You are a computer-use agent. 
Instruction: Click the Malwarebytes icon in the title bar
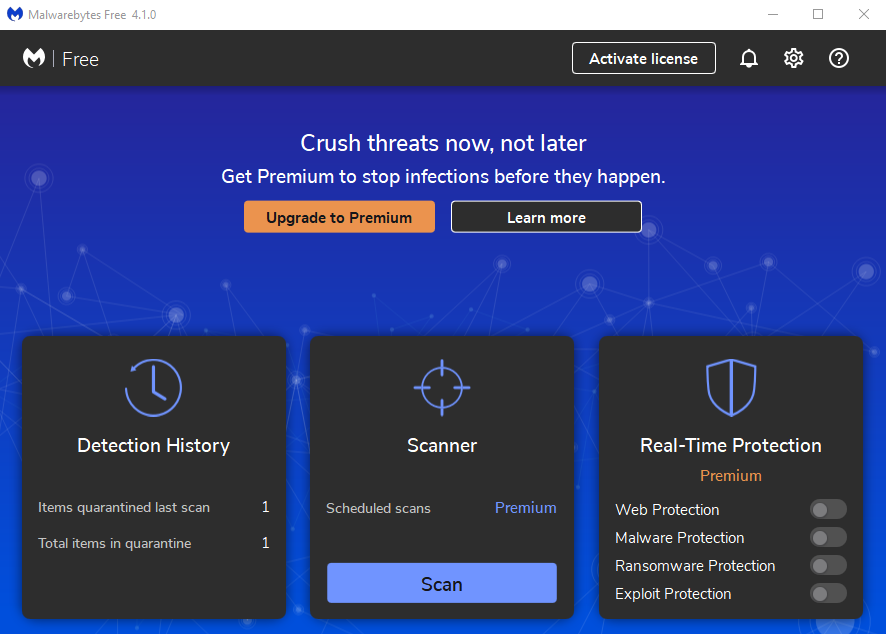(13, 14)
